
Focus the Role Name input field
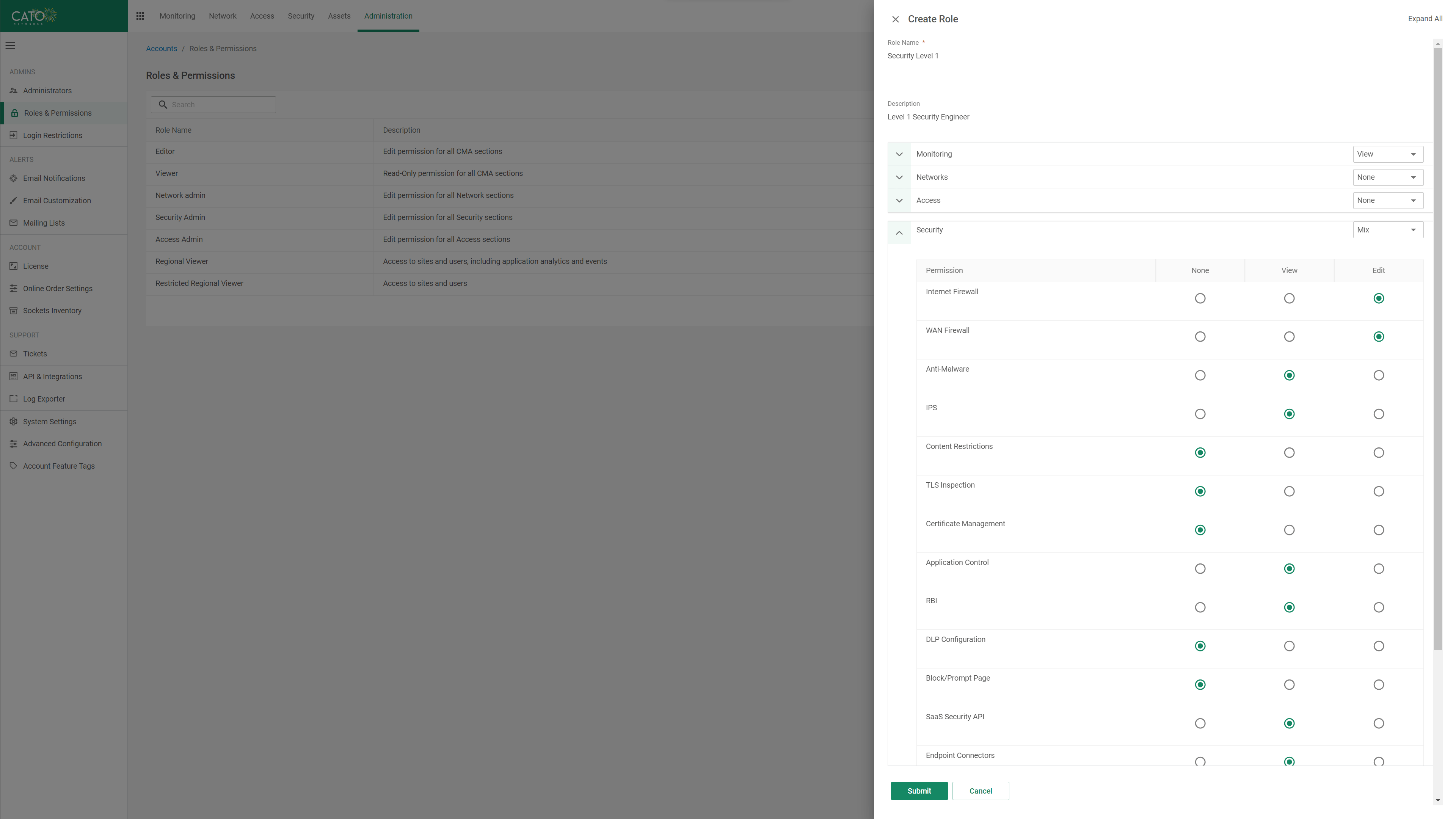pyautogui.click(x=1019, y=56)
